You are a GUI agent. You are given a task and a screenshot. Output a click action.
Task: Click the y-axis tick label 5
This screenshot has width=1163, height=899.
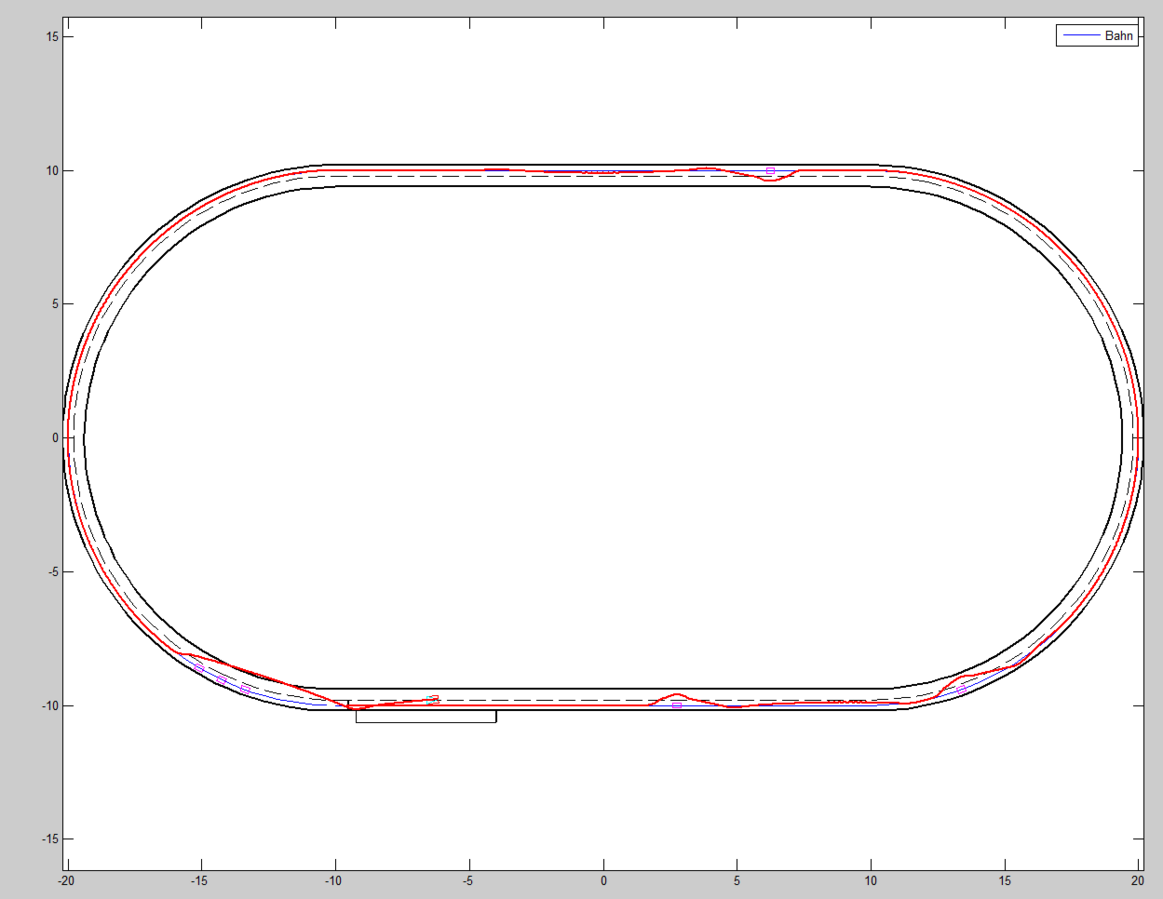[53, 304]
